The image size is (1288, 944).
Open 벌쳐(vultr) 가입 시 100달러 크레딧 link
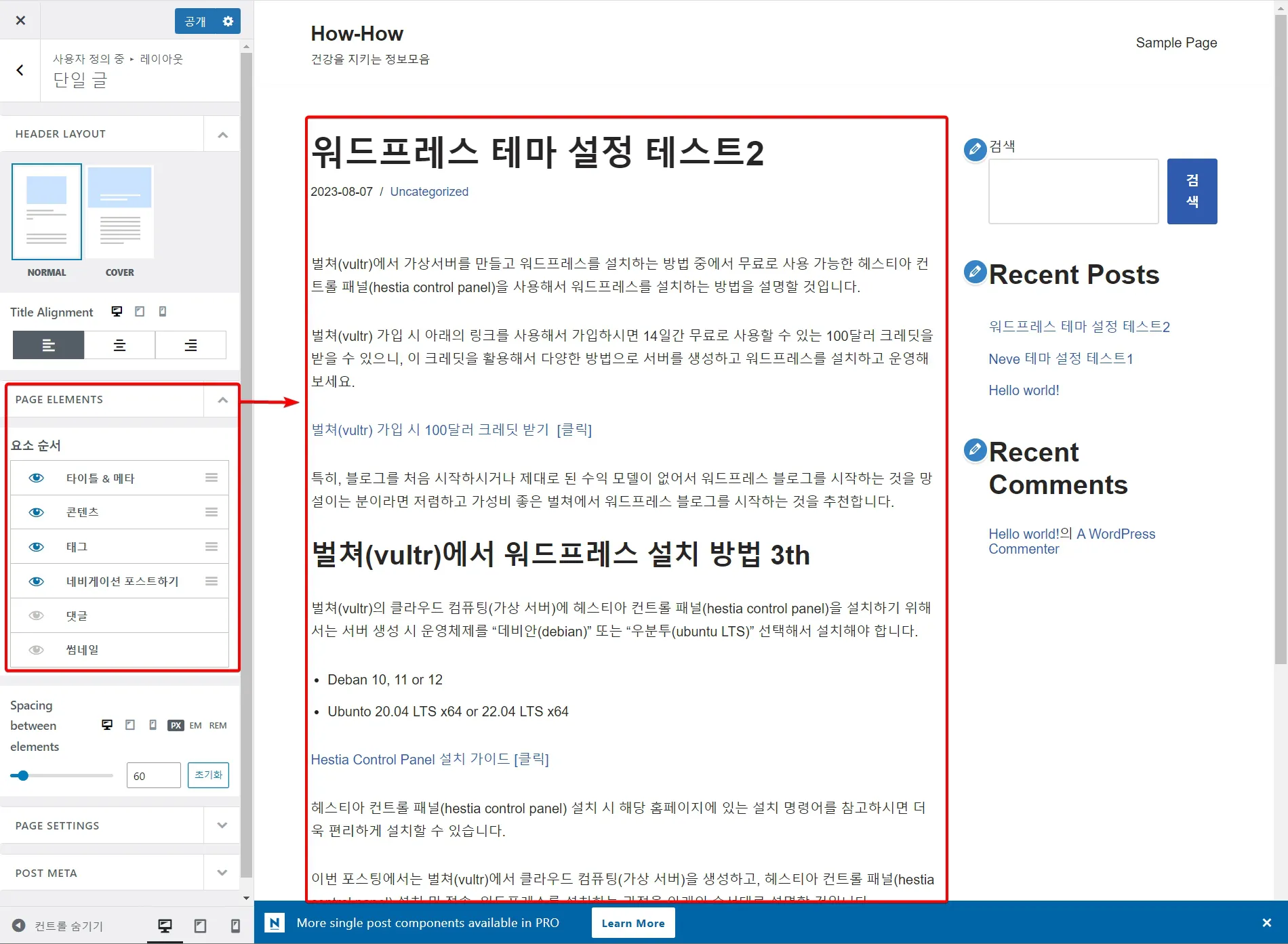coord(451,430)
